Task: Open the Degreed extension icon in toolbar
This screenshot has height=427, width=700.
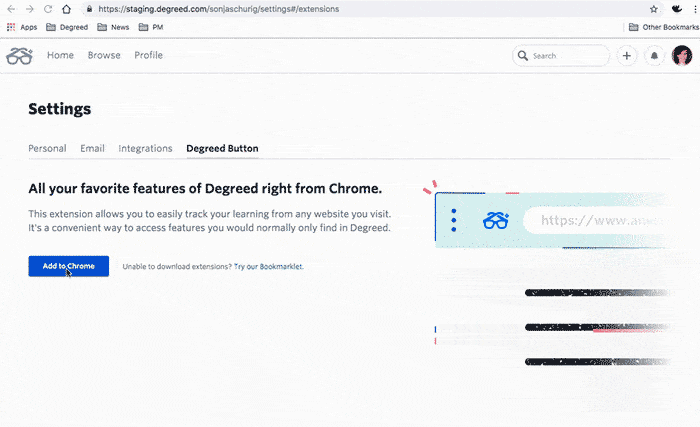Action: [677, 8]
